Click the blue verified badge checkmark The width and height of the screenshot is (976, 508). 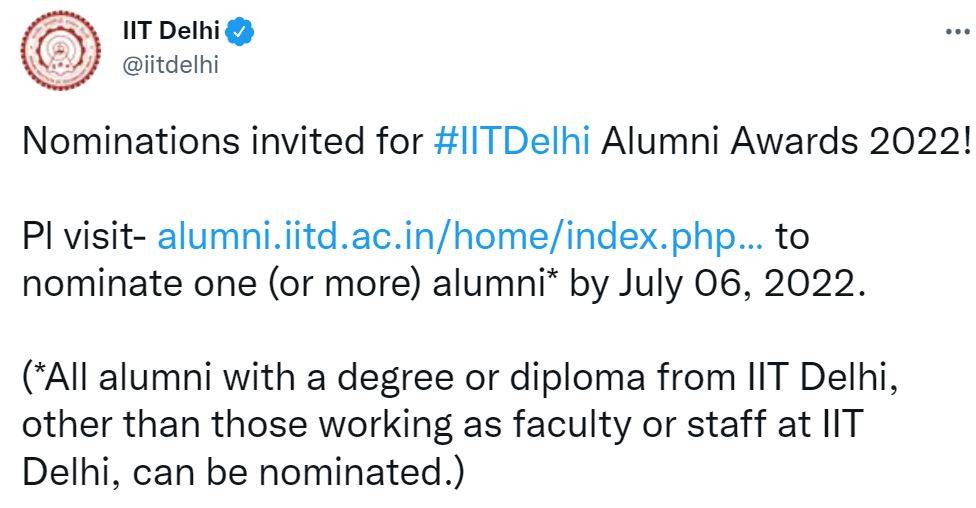point(240,32)
